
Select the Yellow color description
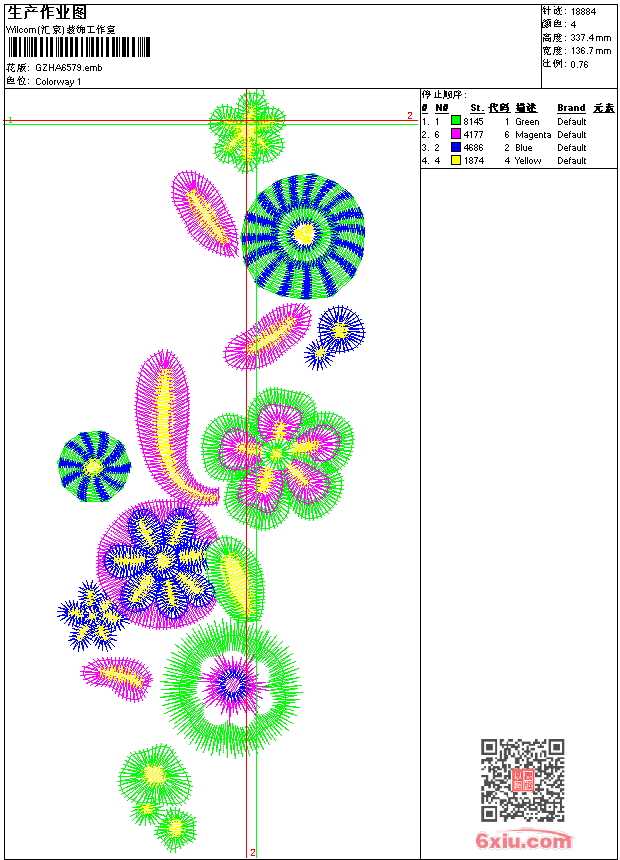point(528,161)
